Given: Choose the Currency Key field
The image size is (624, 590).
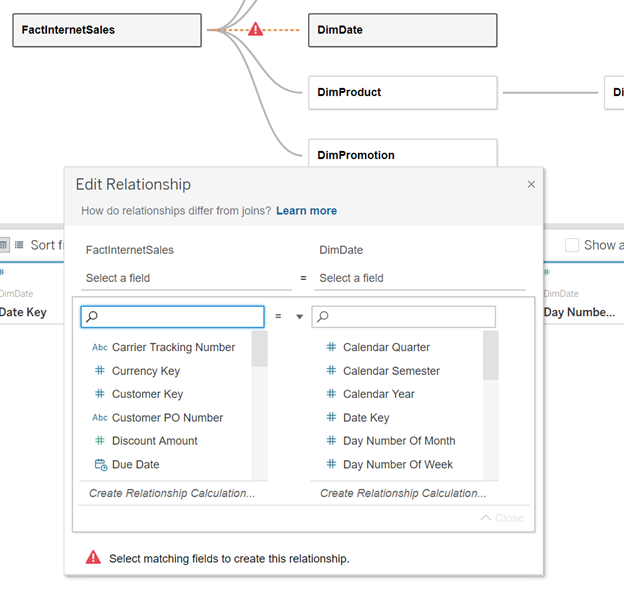Looking at the screenshot, I should click(x=147, y=371).
